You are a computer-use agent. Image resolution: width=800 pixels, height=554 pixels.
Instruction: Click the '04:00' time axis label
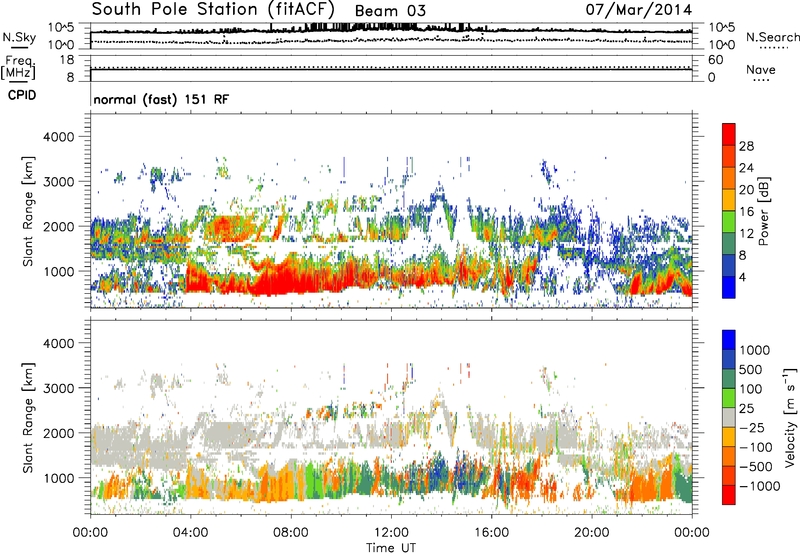click(x=191, y=533)
